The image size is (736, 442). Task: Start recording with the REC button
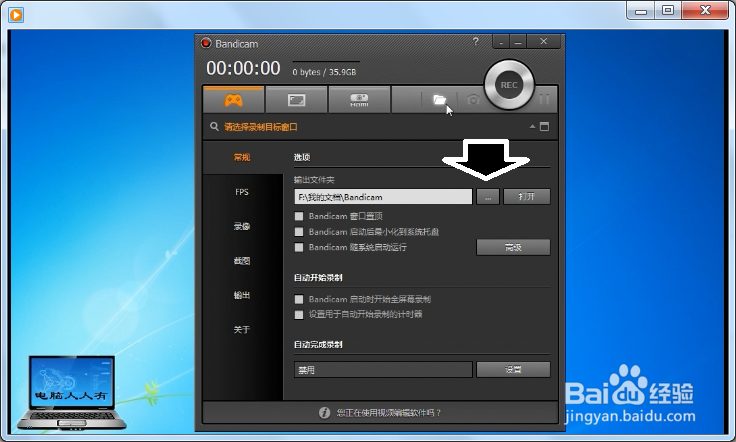509,85
